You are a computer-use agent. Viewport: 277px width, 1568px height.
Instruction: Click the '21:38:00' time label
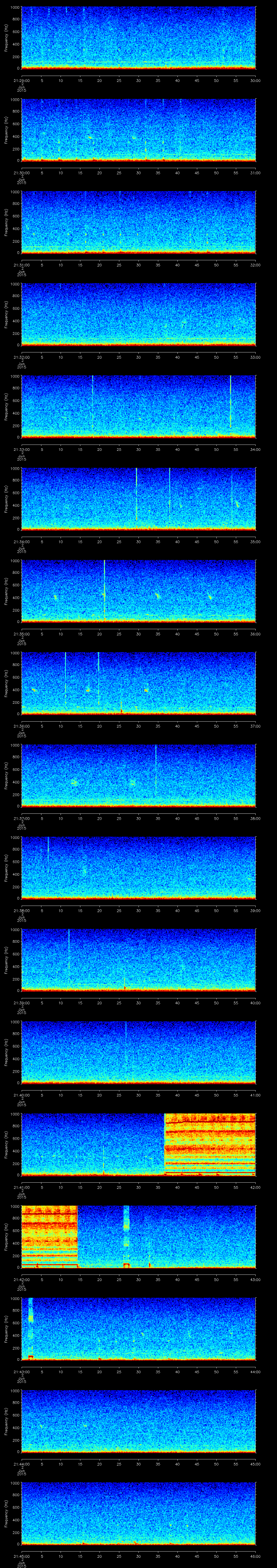(x=21, y=910)
